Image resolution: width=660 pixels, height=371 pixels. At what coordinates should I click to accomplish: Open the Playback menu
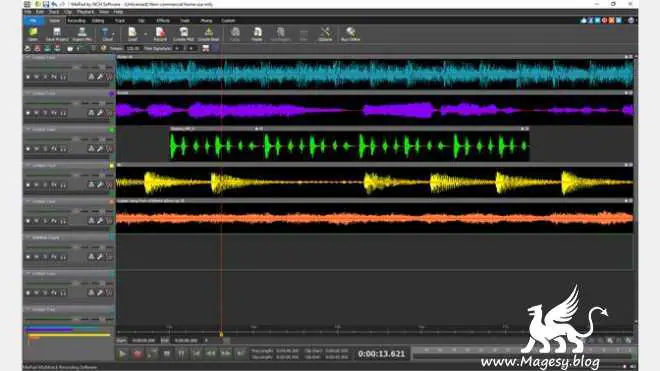[85, 12]
